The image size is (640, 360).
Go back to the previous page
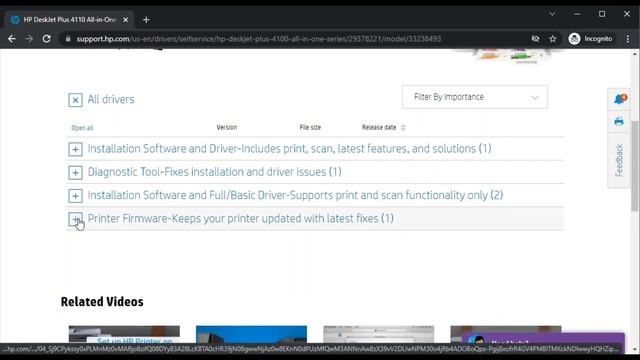coord(12,39)
